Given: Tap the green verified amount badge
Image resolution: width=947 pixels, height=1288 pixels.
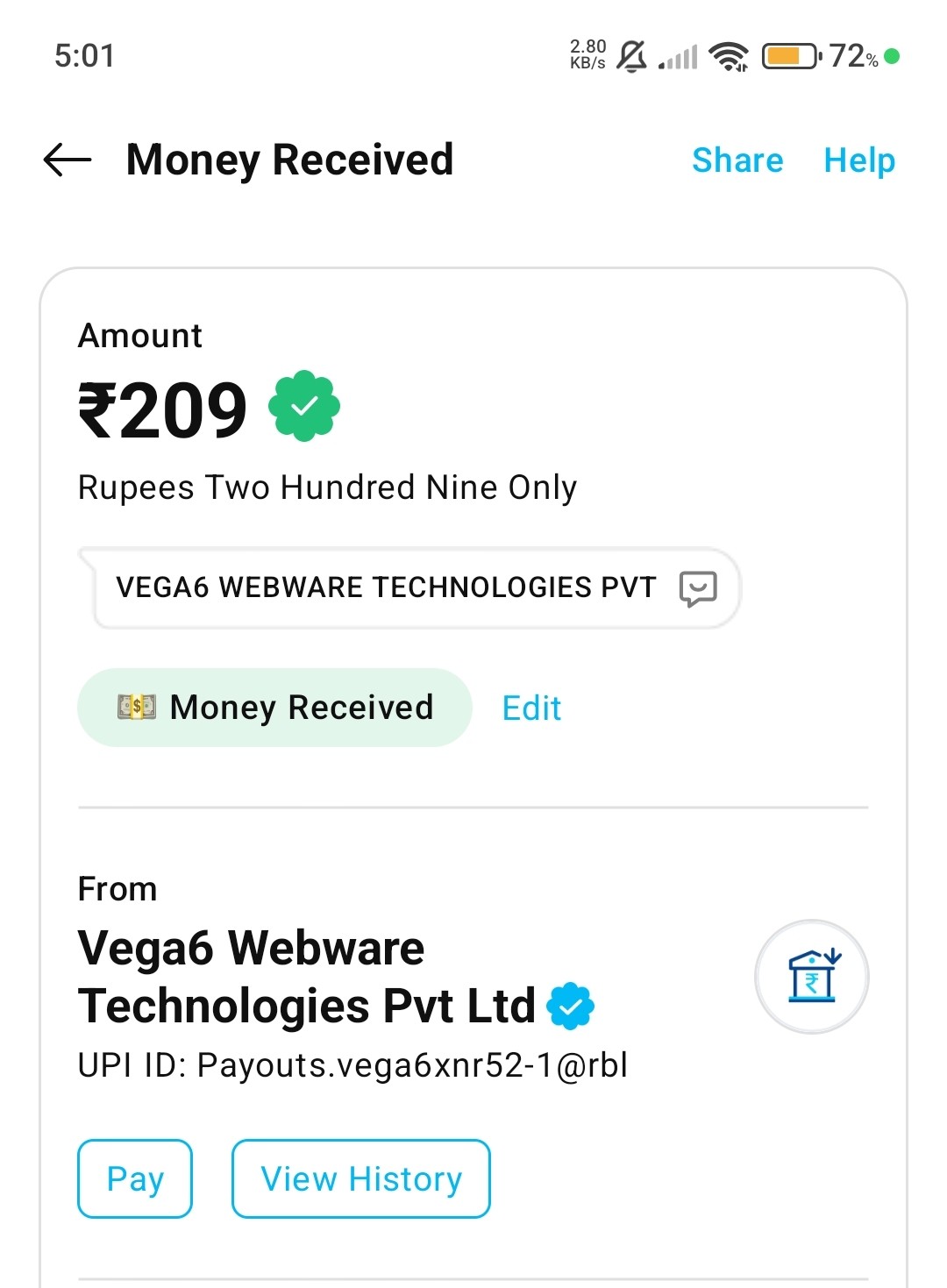Looking at the screenshot, I should point(303,406).
